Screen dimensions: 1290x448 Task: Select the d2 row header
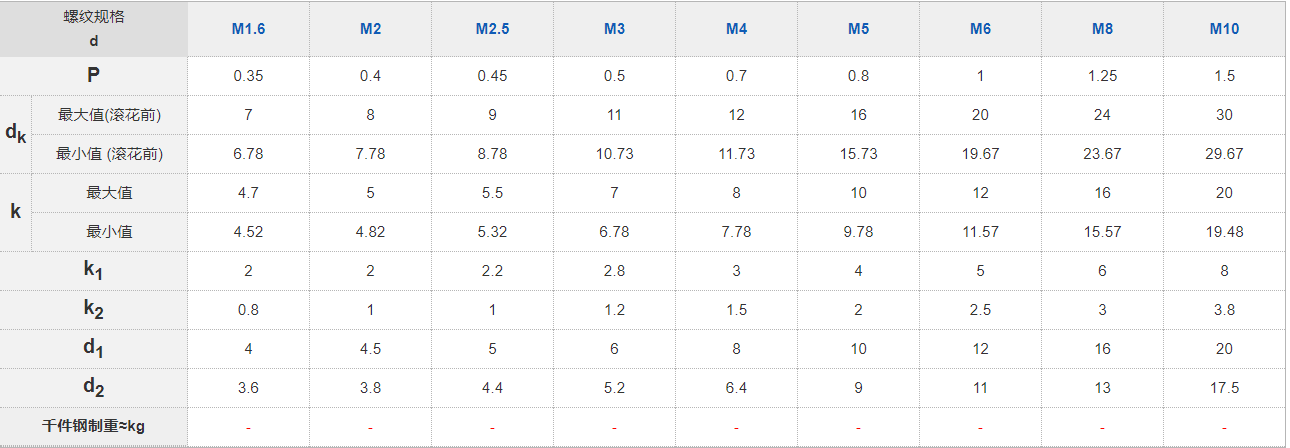pyautogui.click(x=94, y=388)
